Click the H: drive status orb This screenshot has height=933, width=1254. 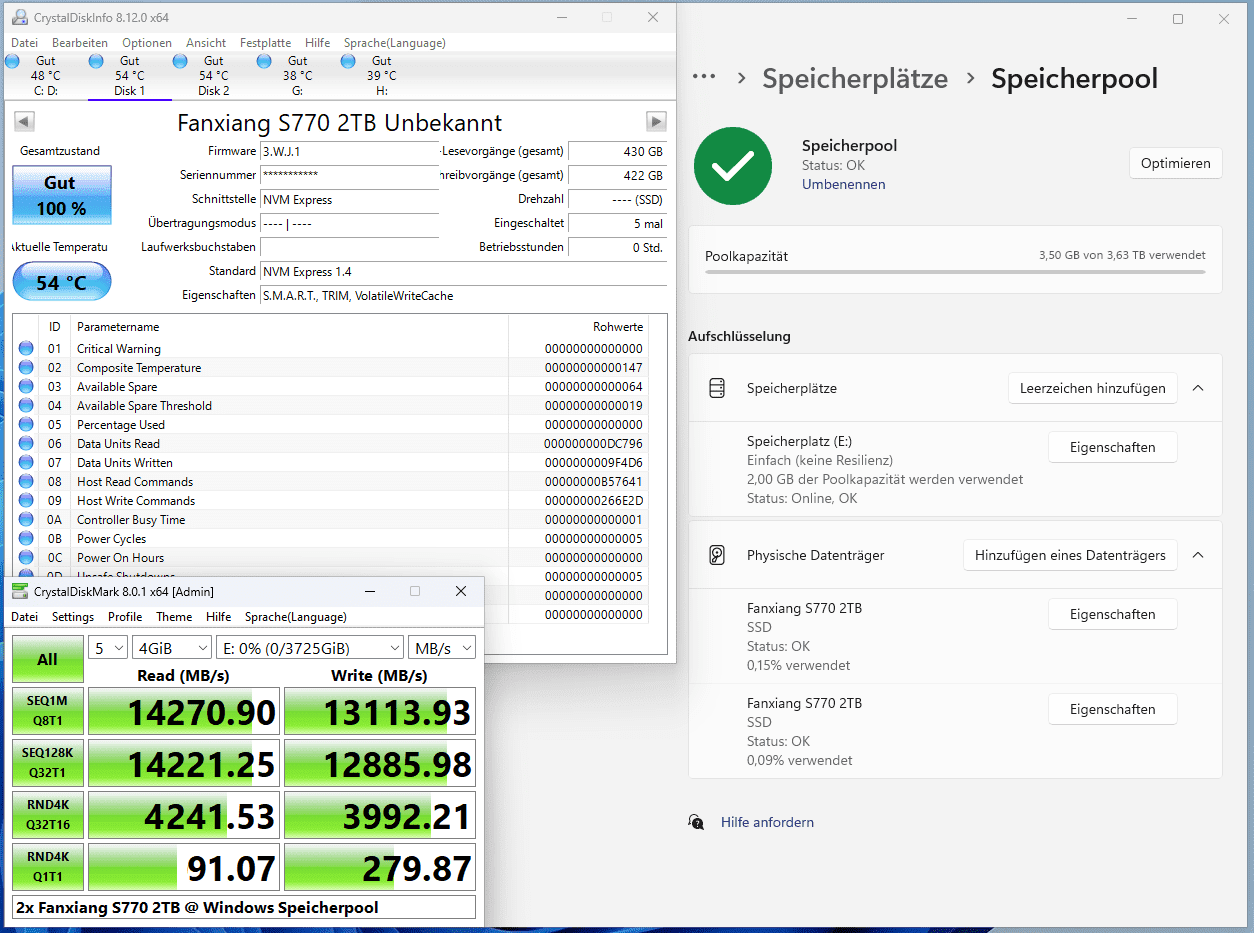click(x=348, y=61)
